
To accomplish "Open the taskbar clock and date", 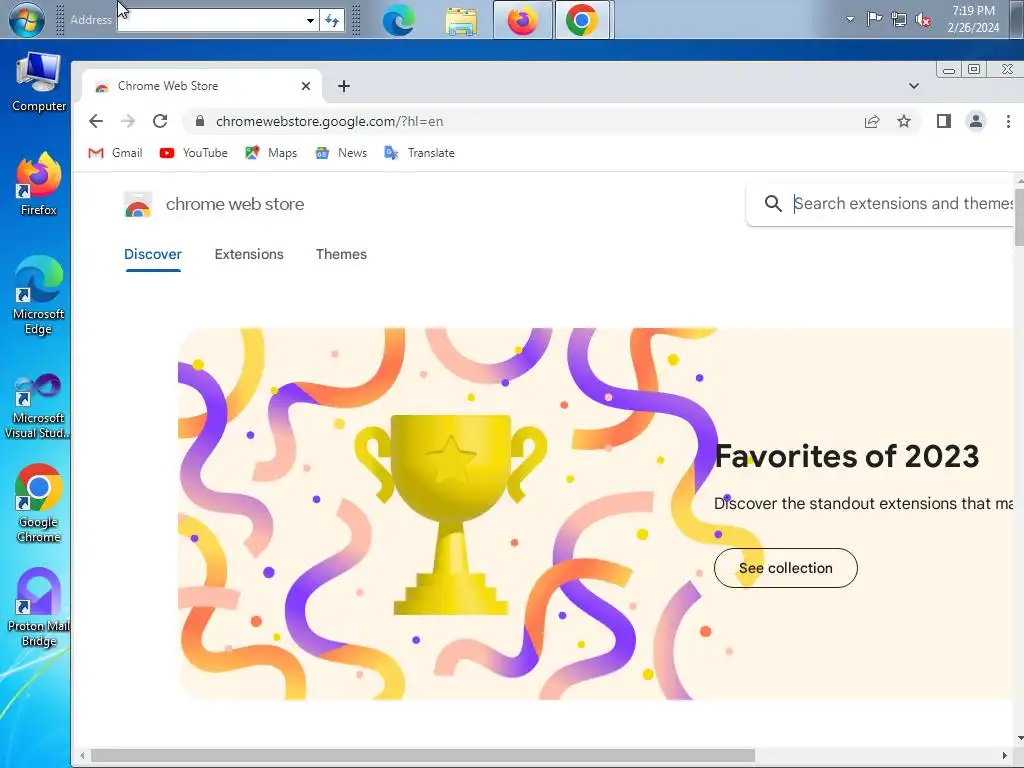I will click(973, 19).
